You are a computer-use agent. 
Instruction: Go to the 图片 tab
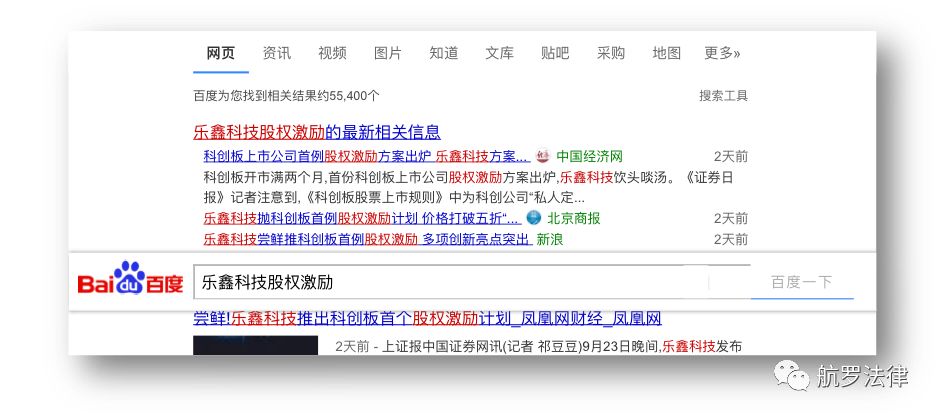click(x=387, y=53)
